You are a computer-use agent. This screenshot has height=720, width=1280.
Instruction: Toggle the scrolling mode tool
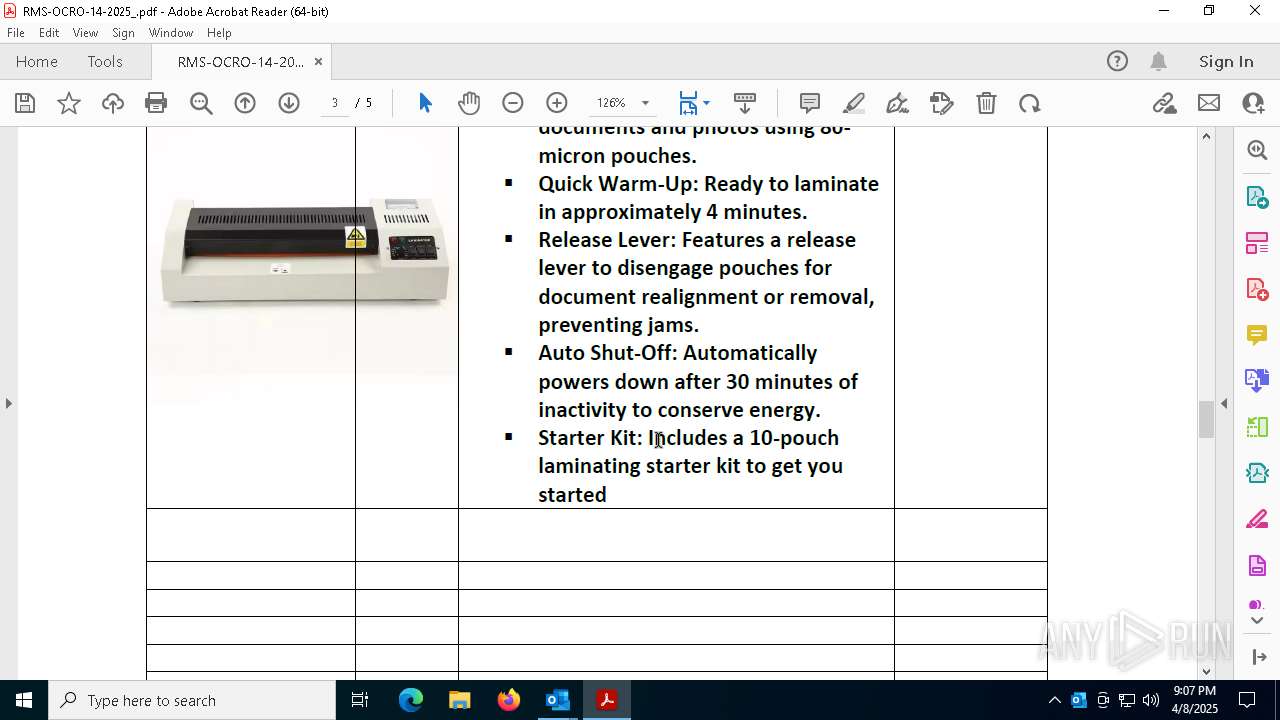(745, 103)
